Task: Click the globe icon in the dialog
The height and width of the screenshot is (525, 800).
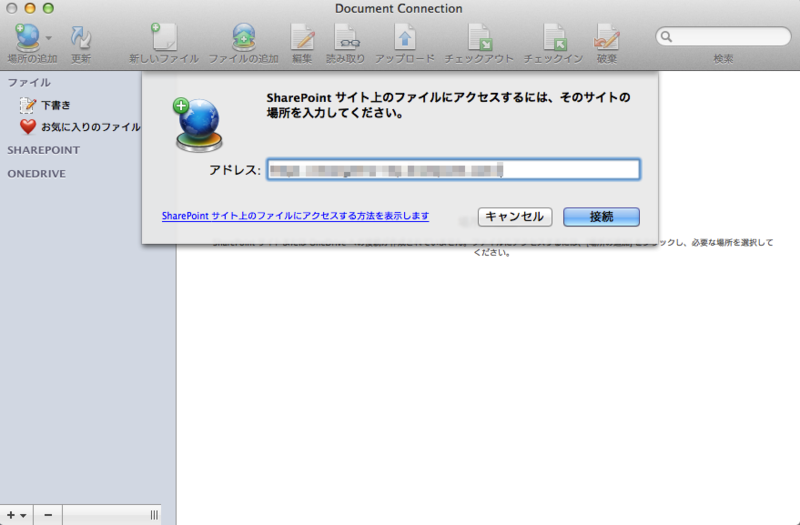Action: coord(198,125)
